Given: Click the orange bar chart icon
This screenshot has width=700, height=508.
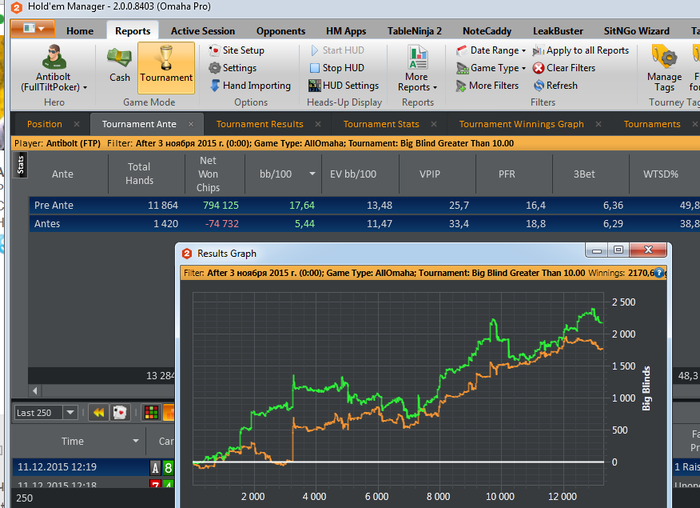Looking at the screenshot, I should pyautogui.click(x=170, y=412).
